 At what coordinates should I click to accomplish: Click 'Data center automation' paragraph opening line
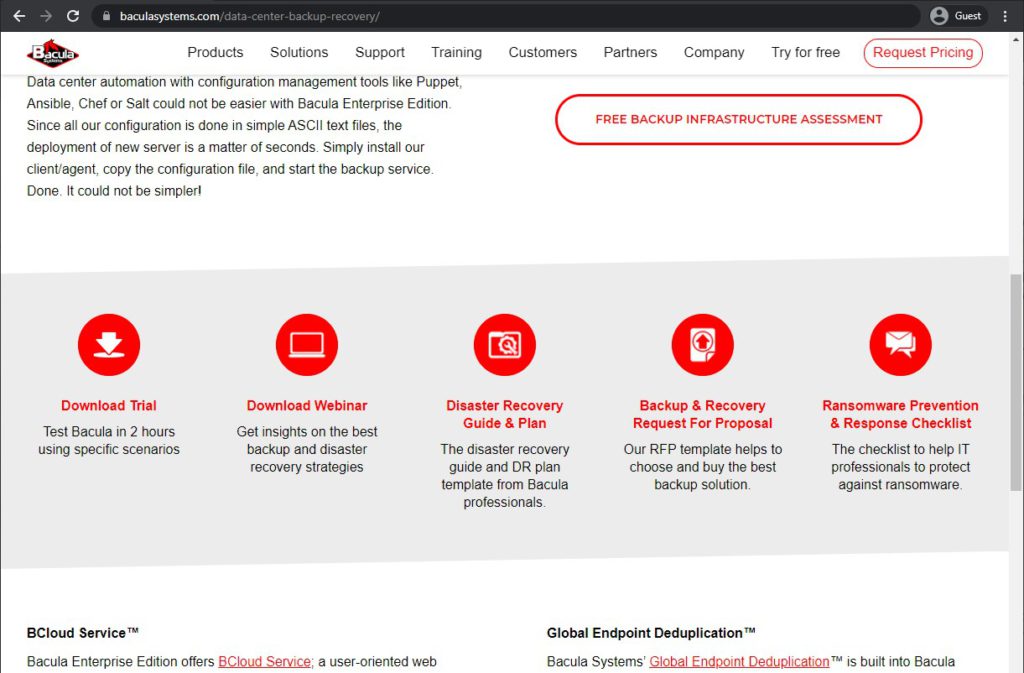[244, 82]
